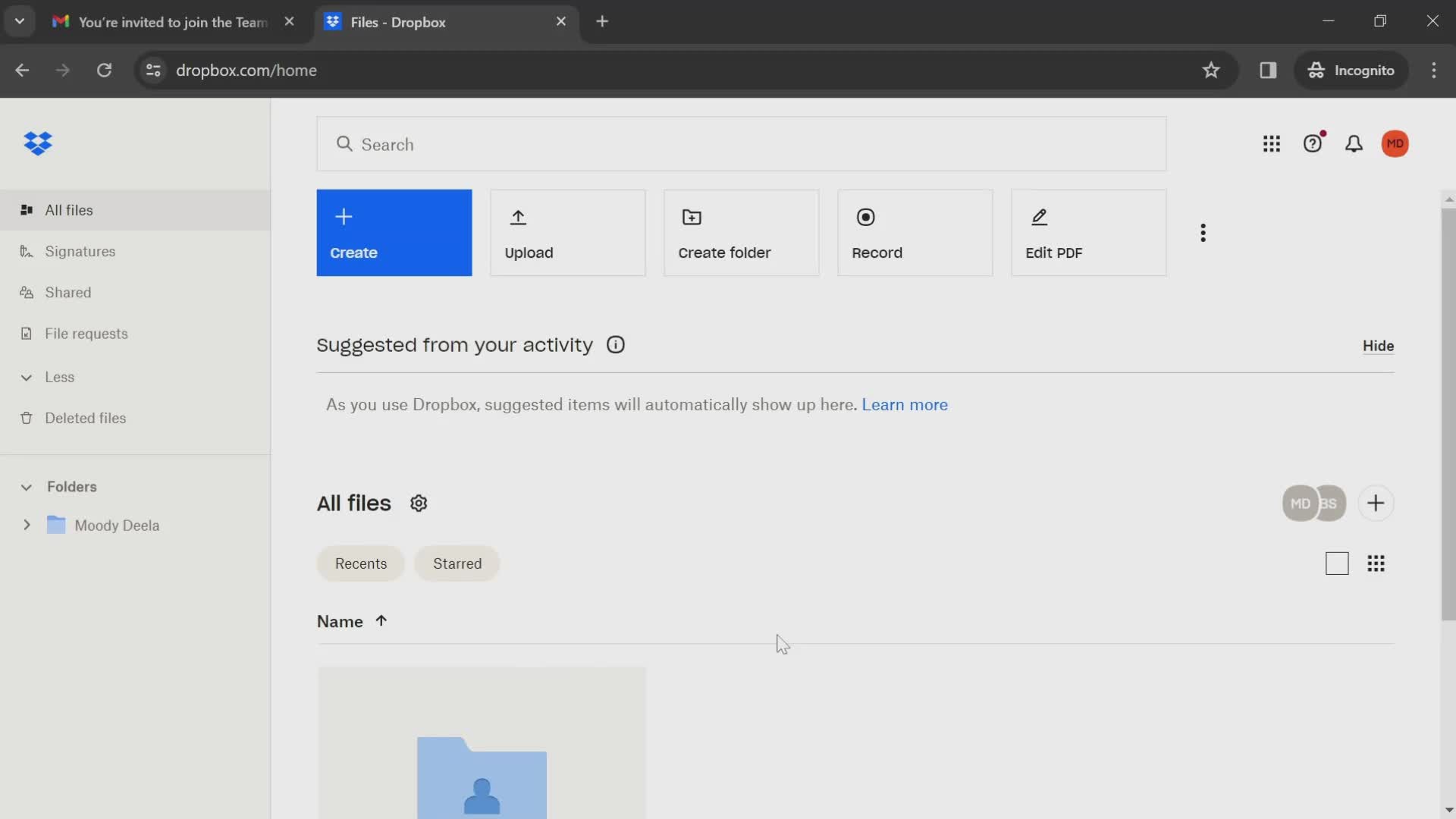Click the Dropbox logo in sidebar
The width and height of the screenshot is (1456, 819).
(38, 143)
